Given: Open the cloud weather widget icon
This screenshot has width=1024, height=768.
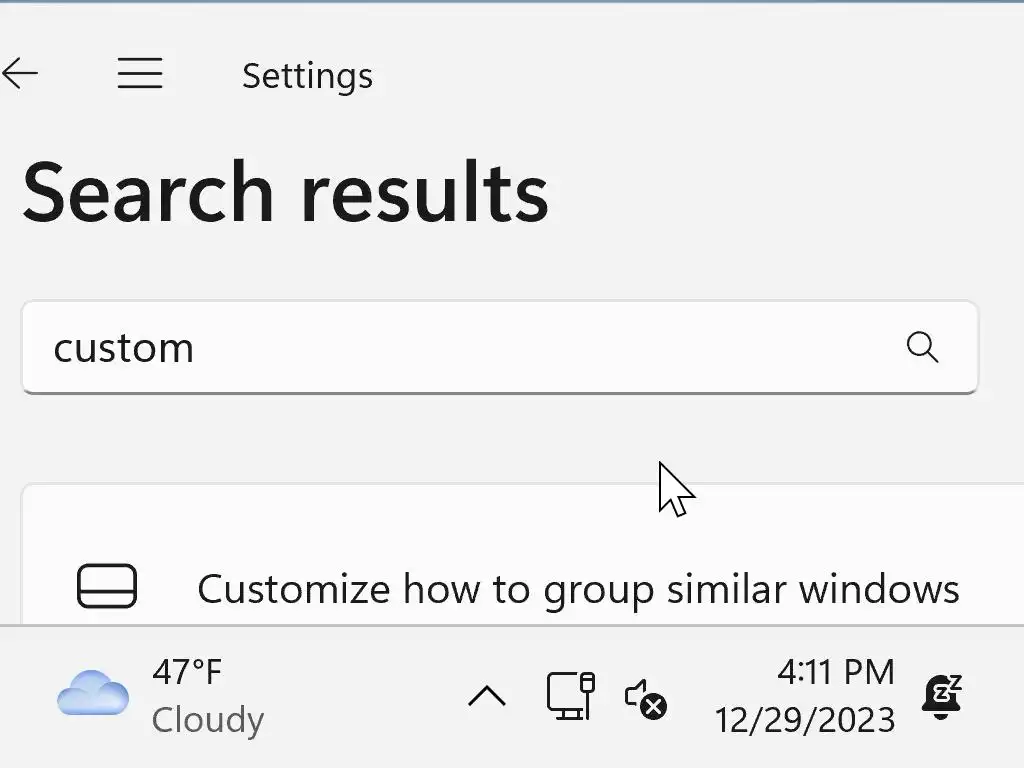Looking at the screenshot, I should tap(93, 693).
